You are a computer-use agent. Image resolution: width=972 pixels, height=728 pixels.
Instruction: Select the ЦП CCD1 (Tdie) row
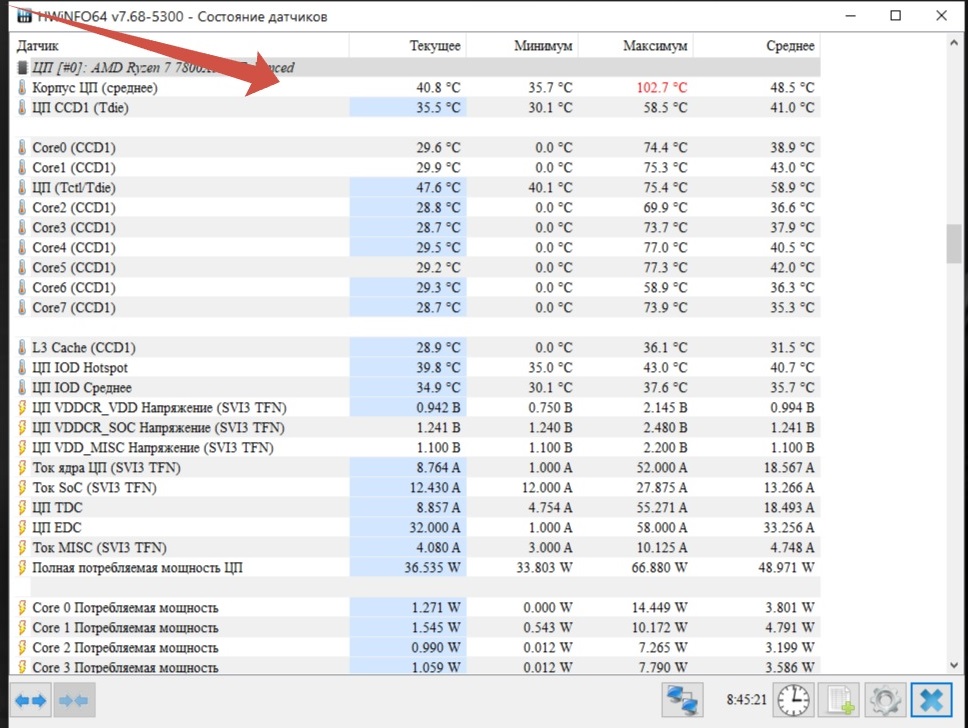pyautogui.click(x=417, y=107)
